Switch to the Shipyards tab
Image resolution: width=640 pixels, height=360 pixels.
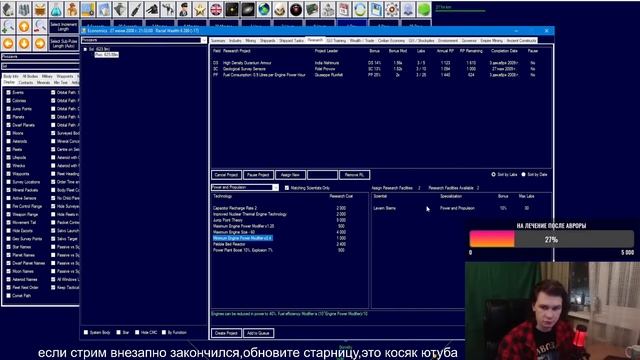coord(268,40)
